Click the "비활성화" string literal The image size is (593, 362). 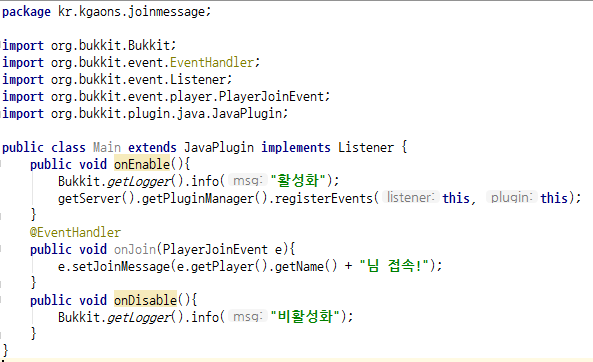[x=306, y=317]
